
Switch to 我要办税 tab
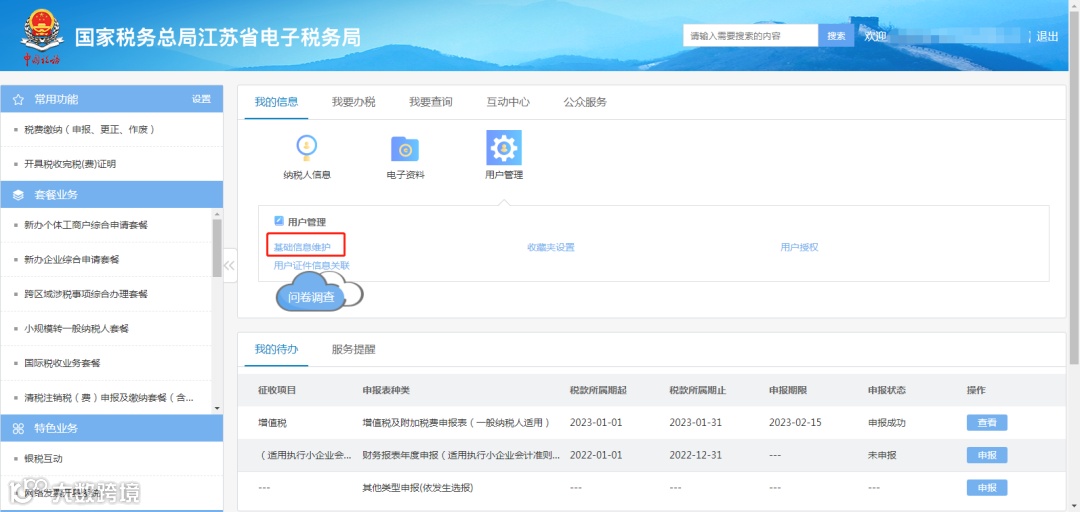click(x=353, y=102)
